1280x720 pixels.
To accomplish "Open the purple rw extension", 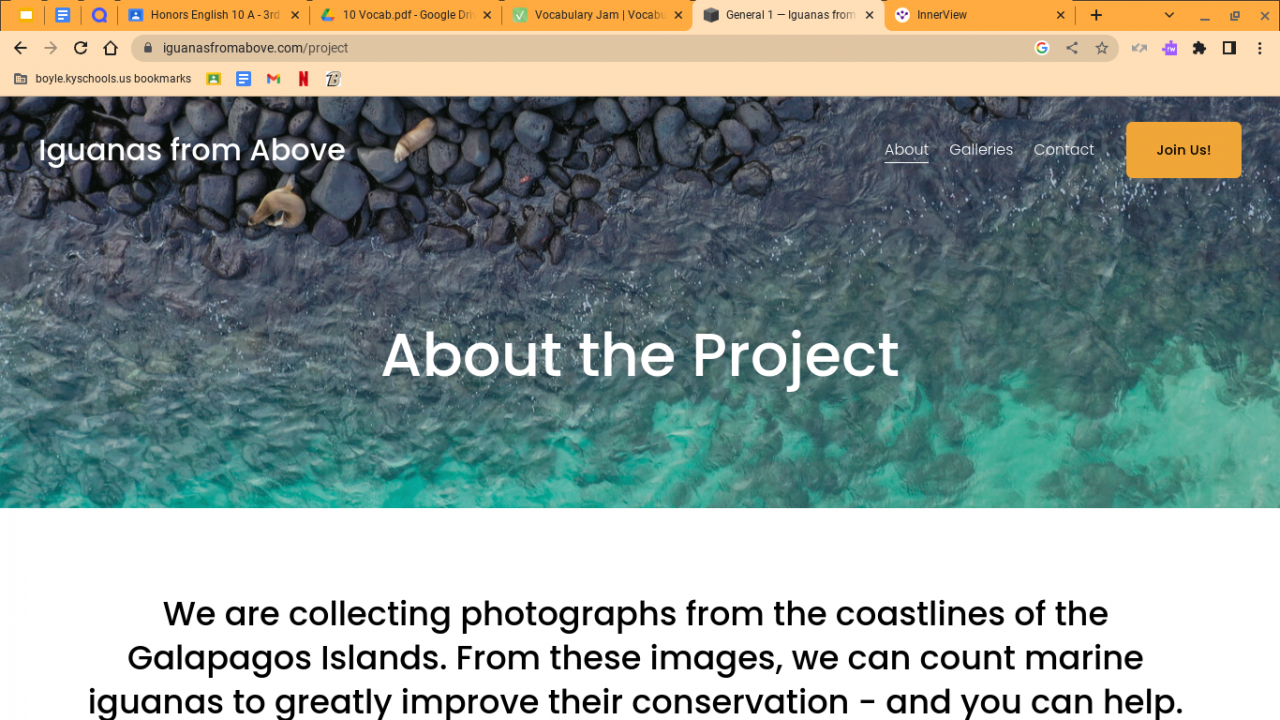I will [x=1169, y=48].
